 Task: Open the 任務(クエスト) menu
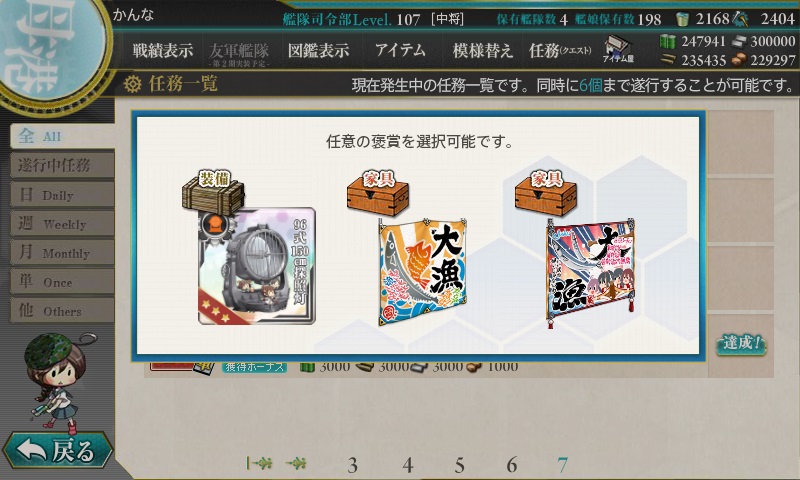click(560, 50)
